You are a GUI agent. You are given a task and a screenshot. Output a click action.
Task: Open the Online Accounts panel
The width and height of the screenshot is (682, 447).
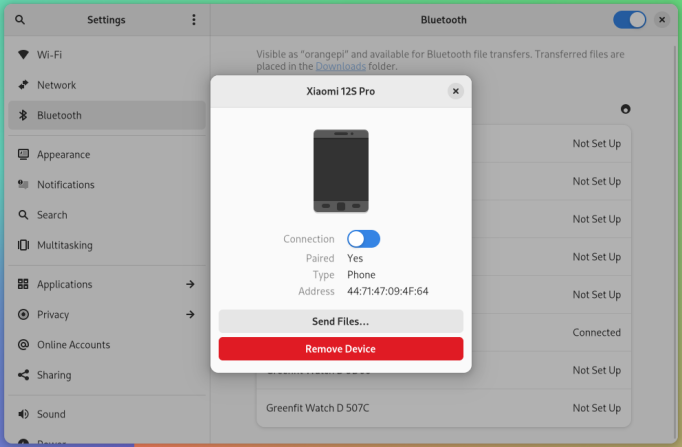pyautogui.click(x=107, y=345)
